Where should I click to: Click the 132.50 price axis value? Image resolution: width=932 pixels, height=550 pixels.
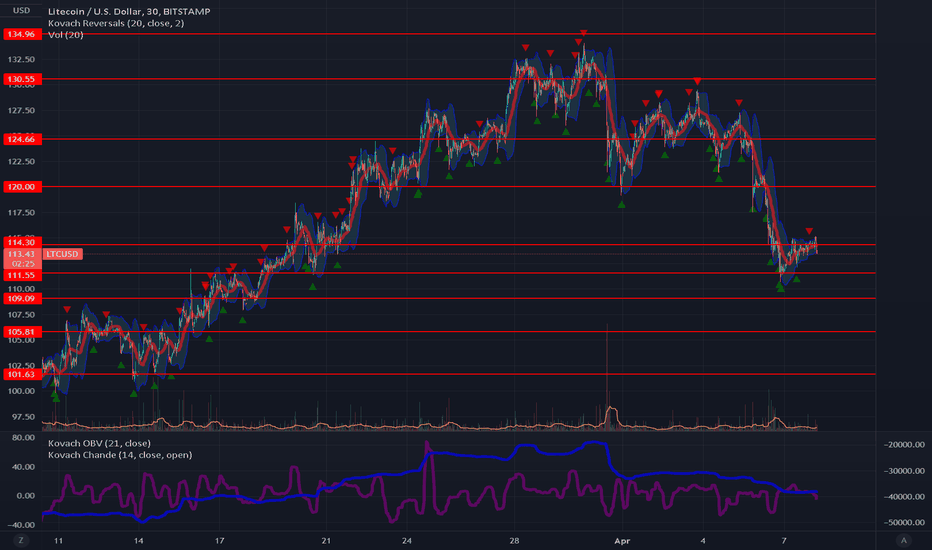click(21, 59)
